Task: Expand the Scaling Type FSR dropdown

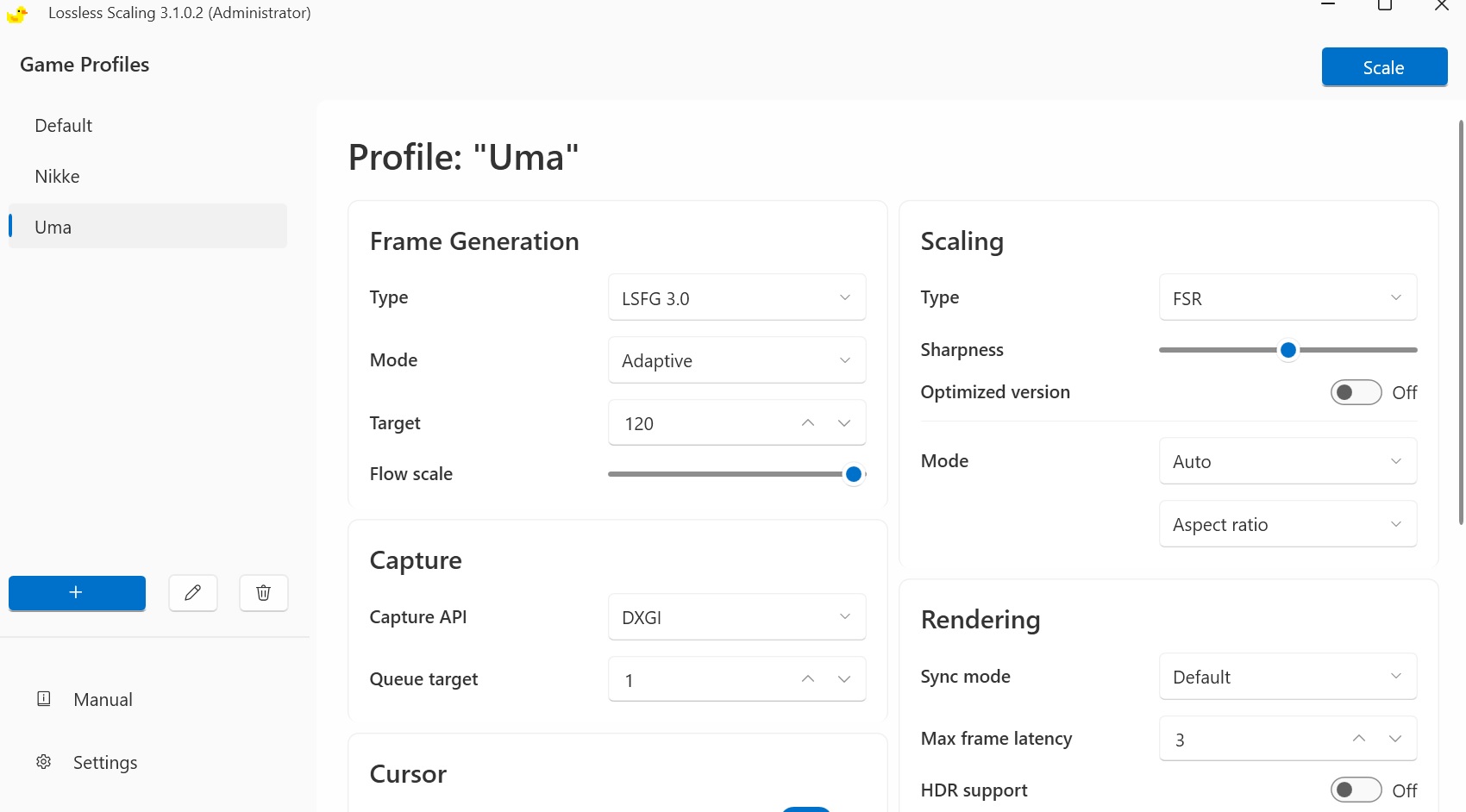Action: 1288,297
